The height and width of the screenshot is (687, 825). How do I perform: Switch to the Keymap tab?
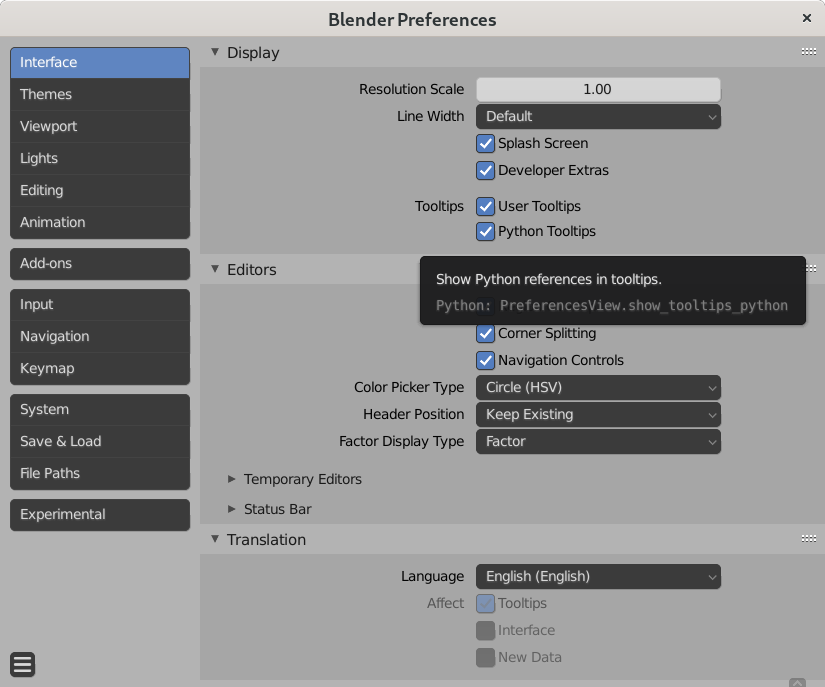click(x=100, y=369)
